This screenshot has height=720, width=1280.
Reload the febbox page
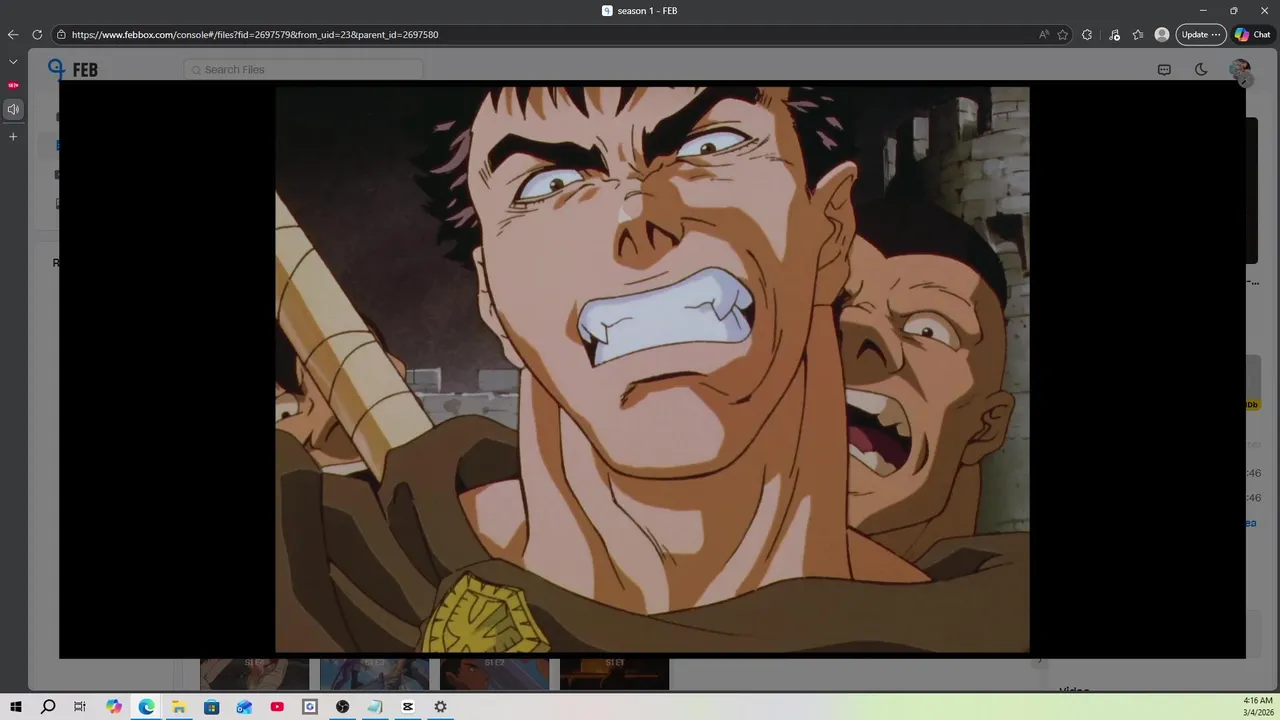[x=37, y=34]
